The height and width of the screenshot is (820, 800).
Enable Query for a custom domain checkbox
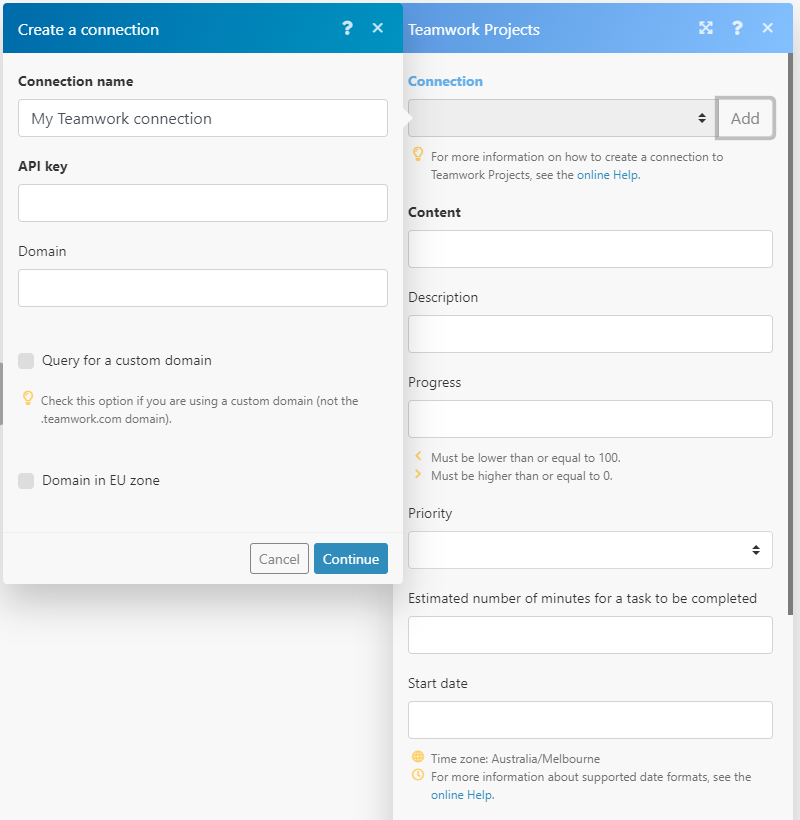click(x=26, y=361)
